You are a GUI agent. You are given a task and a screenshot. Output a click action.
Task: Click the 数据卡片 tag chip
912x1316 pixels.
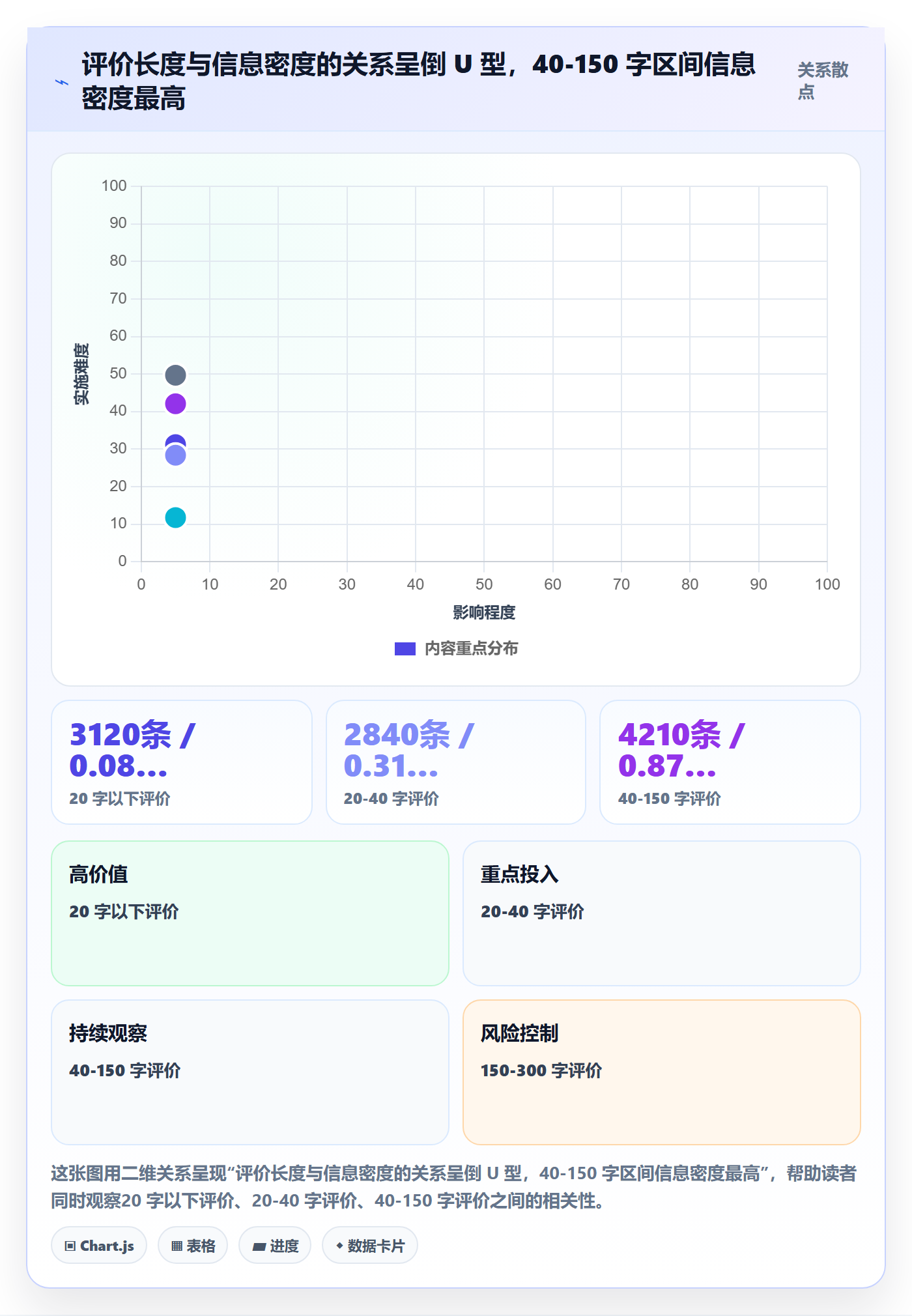(x=370, y=1246)
